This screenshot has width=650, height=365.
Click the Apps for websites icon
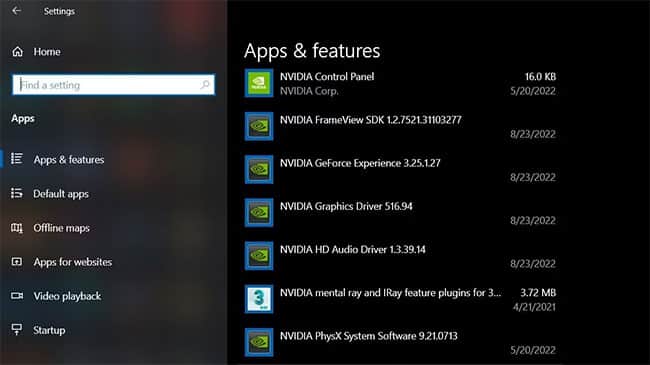pos(17,262)
